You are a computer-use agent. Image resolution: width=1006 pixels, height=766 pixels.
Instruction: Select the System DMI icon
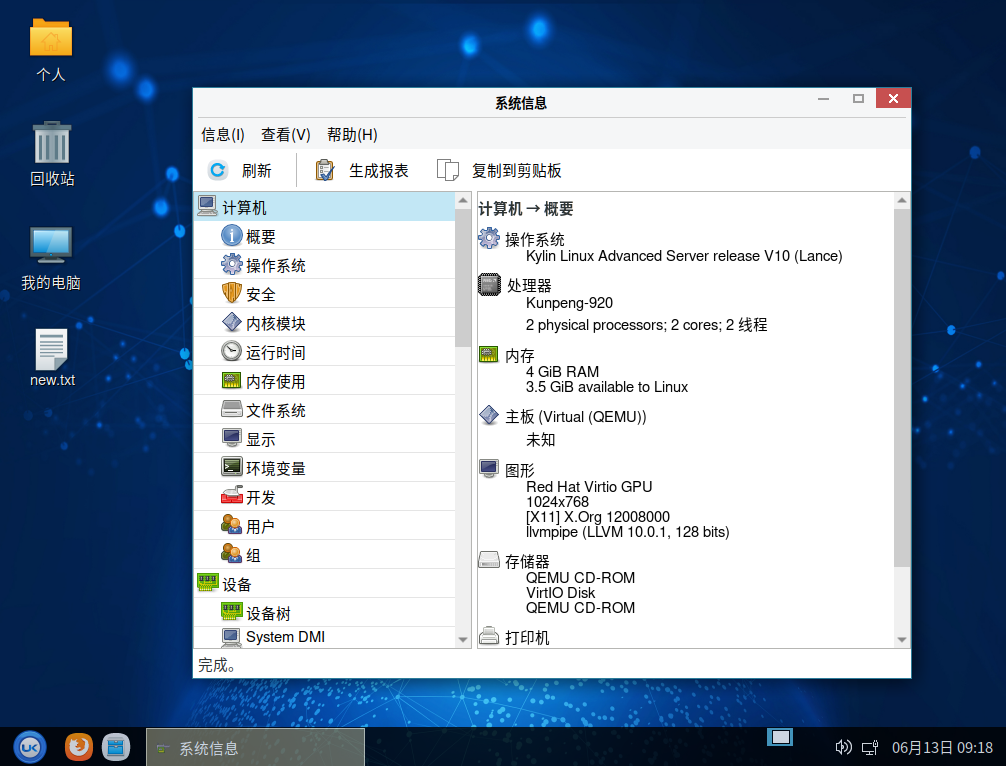click(232, 636)
